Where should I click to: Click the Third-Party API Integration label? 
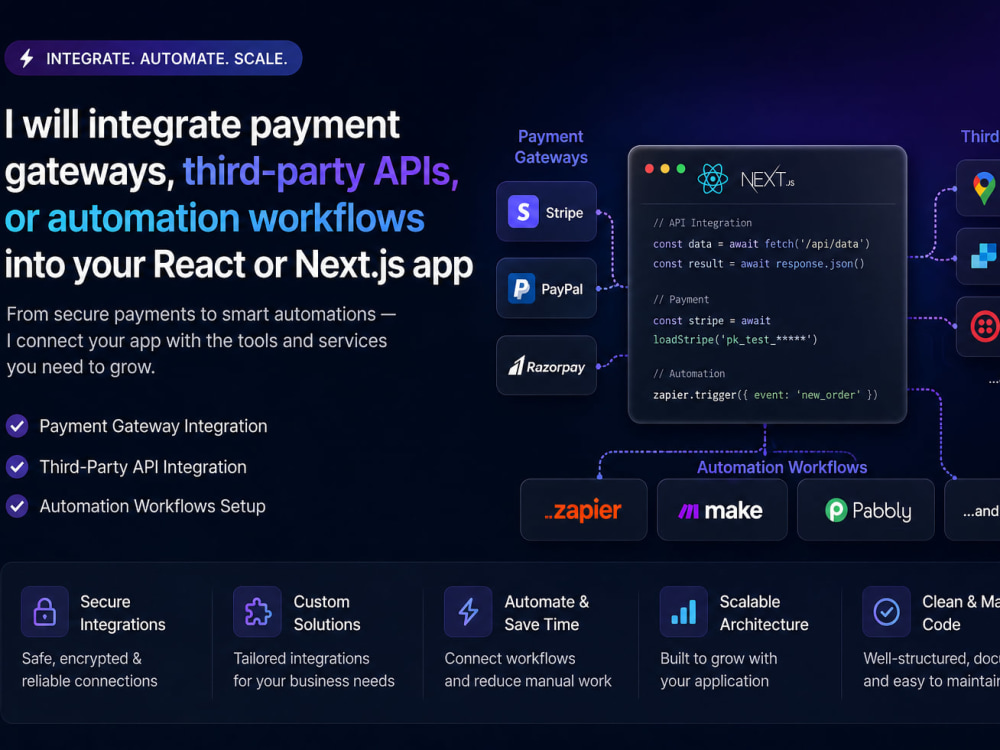143,467
